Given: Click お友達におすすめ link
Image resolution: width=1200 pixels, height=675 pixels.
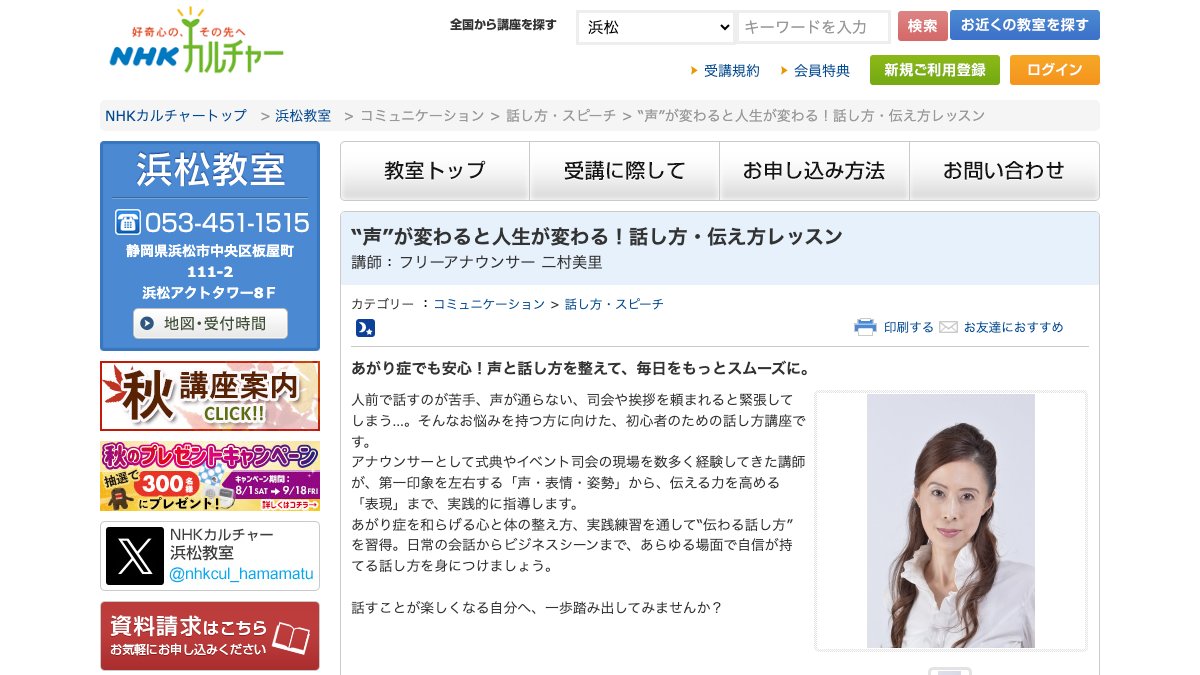Looking at the screenshot, I should point(1013,327).
